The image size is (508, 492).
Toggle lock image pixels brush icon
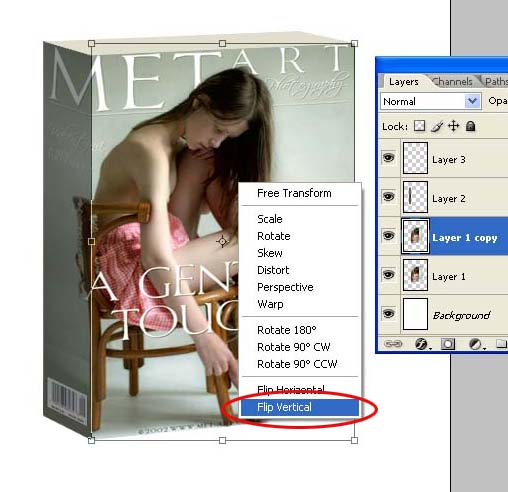tap(437, 126)
